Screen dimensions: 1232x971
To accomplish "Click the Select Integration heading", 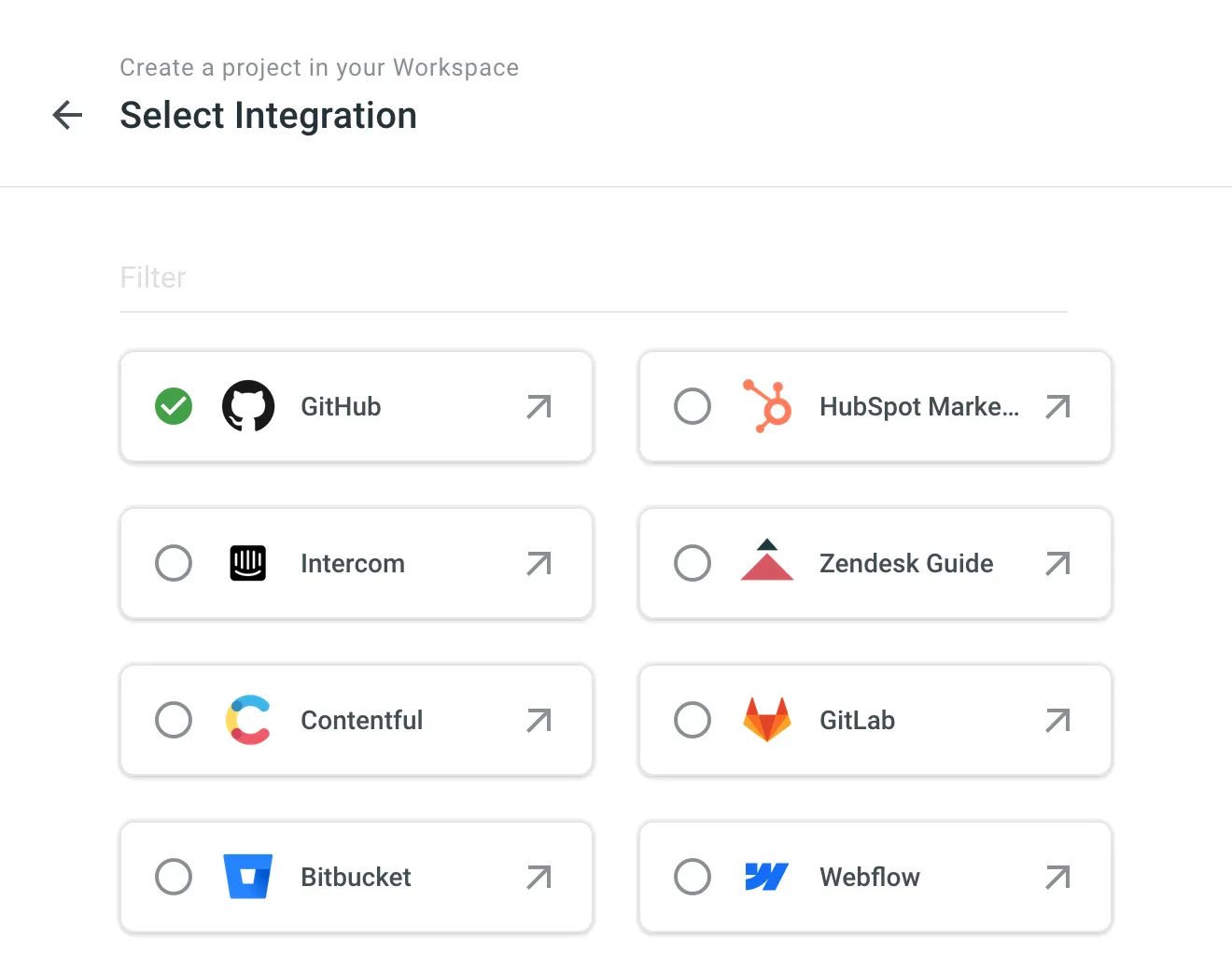I will 268,115.
